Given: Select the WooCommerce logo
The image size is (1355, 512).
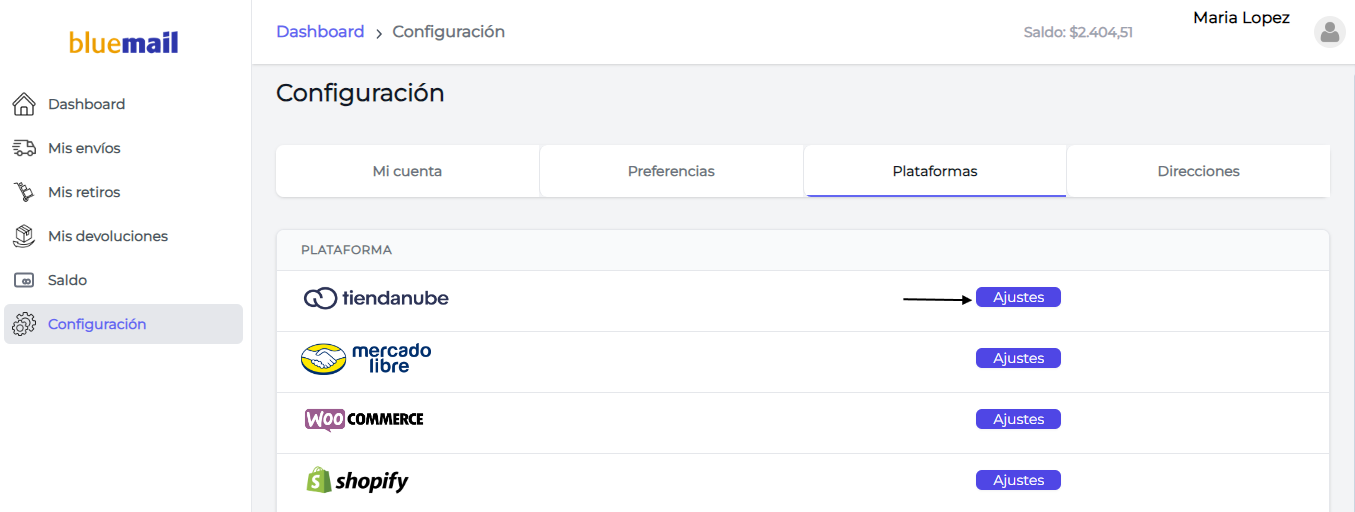Looking at the screenshot, I should [364, 419].
